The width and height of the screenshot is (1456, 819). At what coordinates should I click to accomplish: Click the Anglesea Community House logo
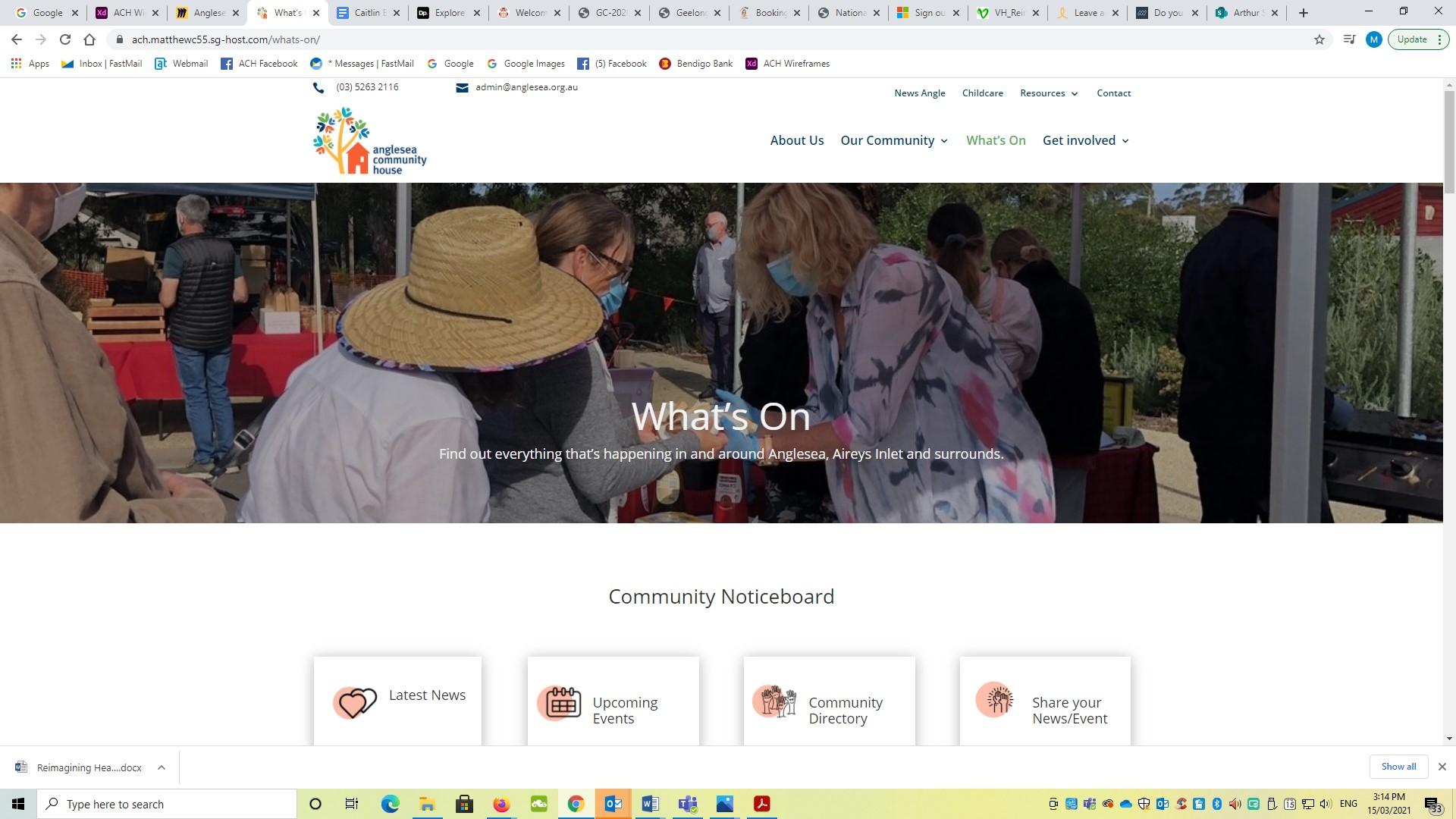[x=370, y=141]
